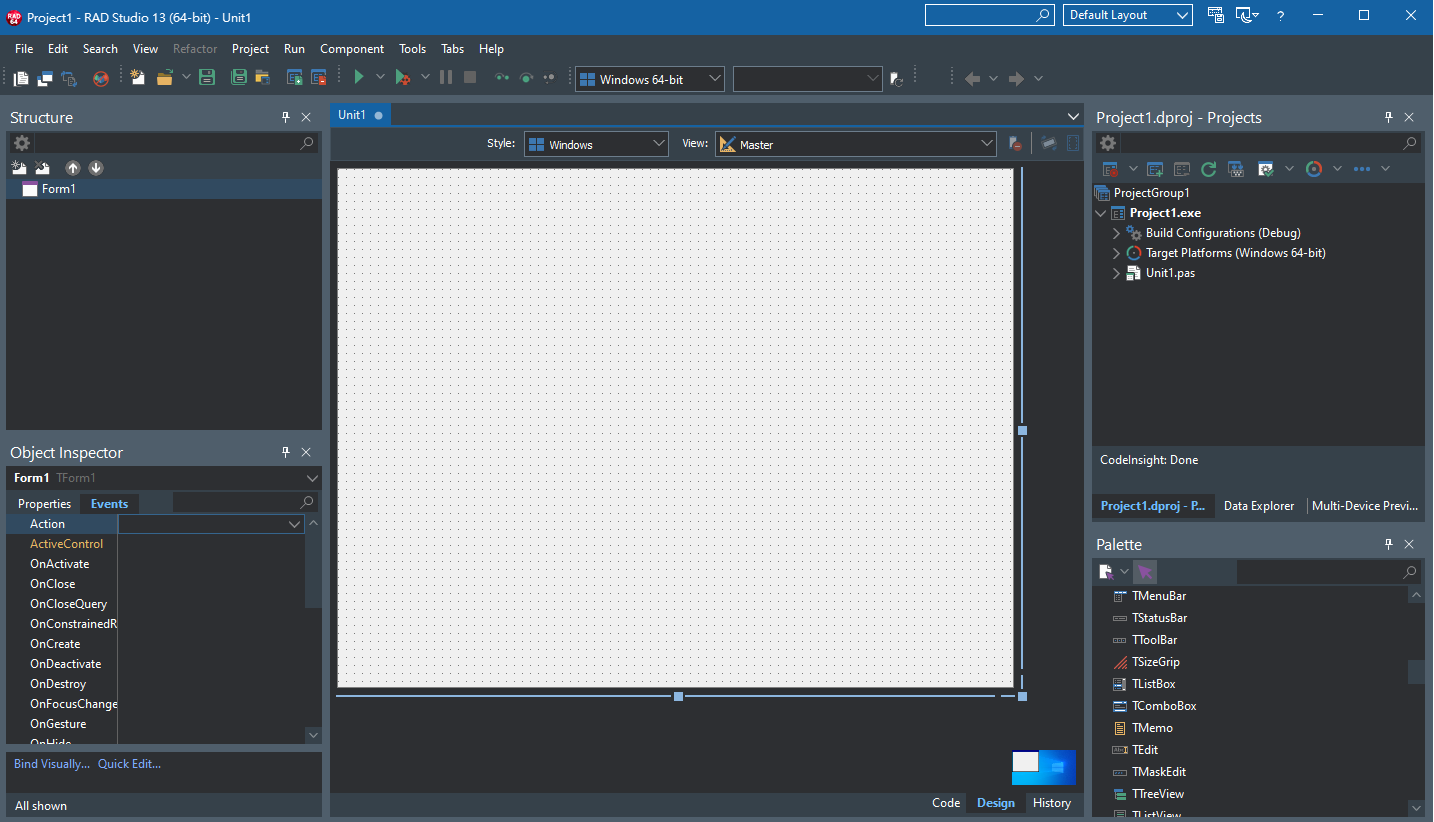Click the move up arrow in Structure
The width and height of the screenshot is (1434, 822).
pyautogui.click(x=72, y=168)
